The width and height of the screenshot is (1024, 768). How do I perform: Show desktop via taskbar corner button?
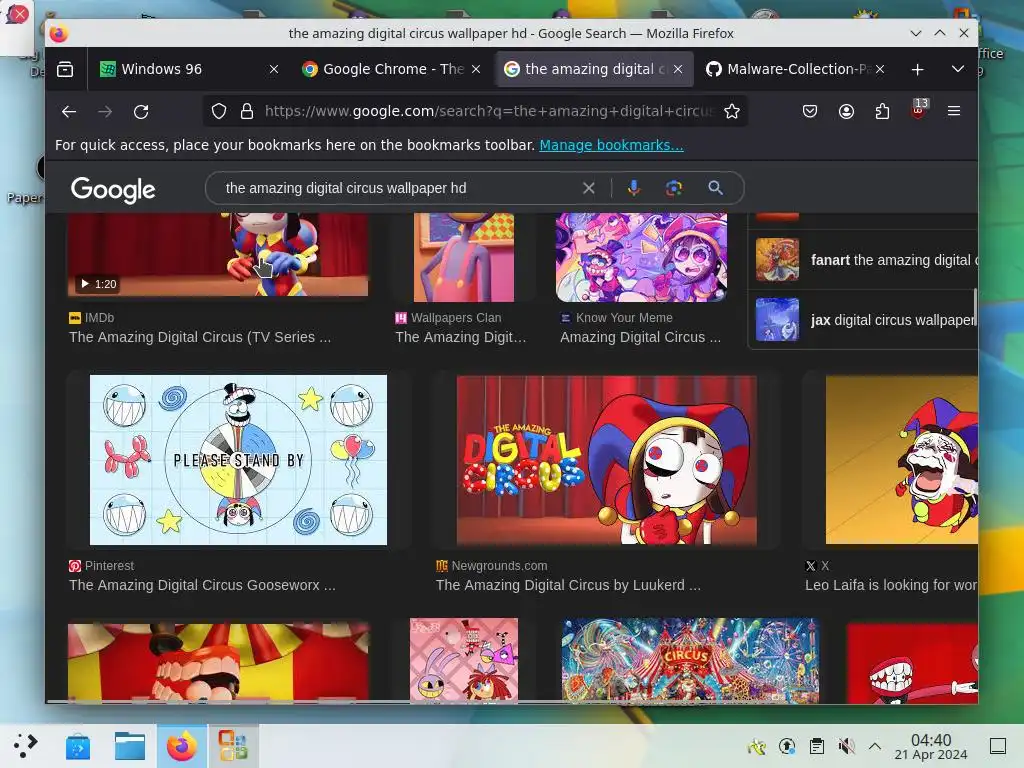(998, 746)
